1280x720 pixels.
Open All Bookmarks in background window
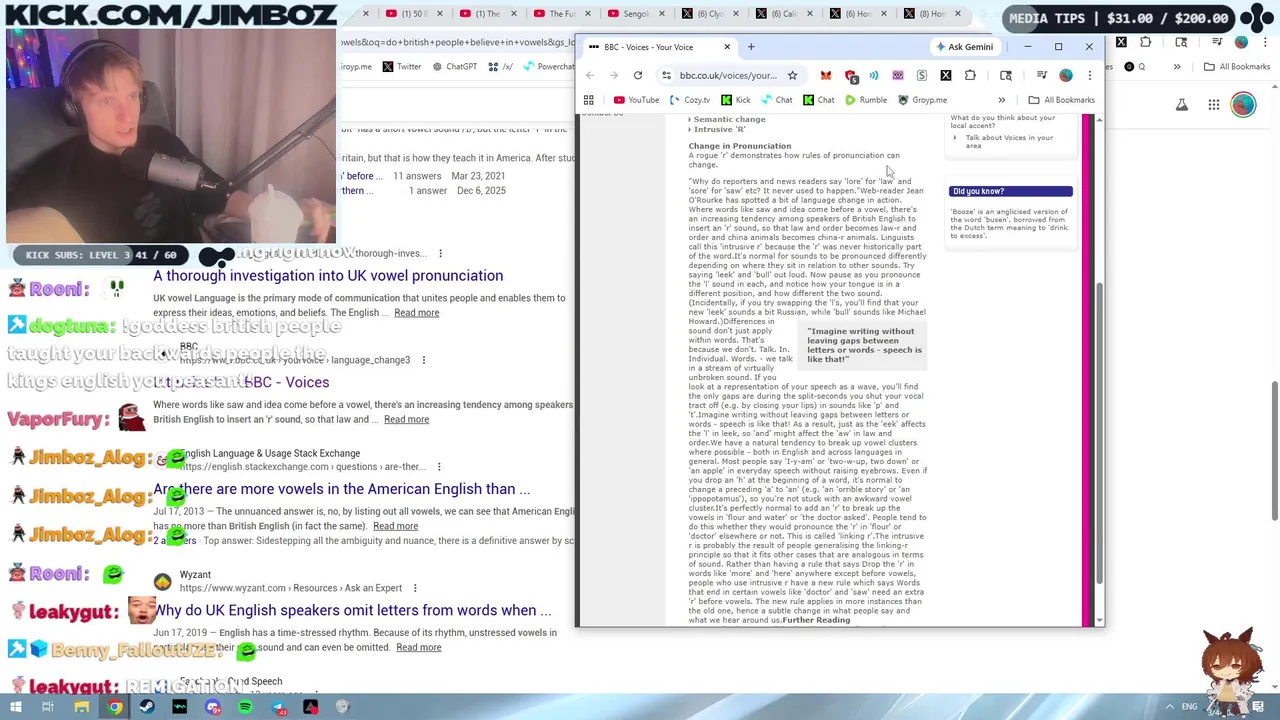(1236, 67)
